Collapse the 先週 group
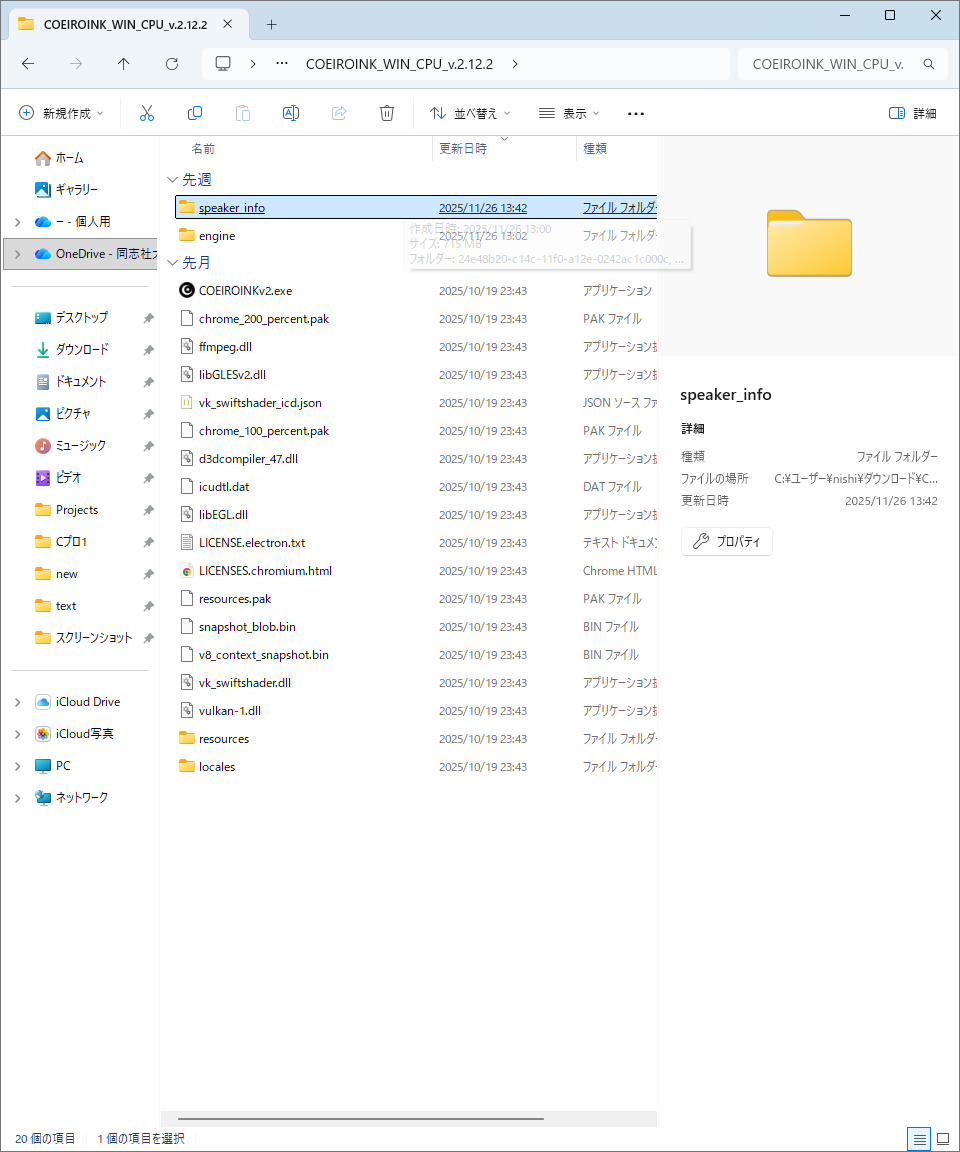The height and width of the screenshot is (1152, 960). pos(173,179)
